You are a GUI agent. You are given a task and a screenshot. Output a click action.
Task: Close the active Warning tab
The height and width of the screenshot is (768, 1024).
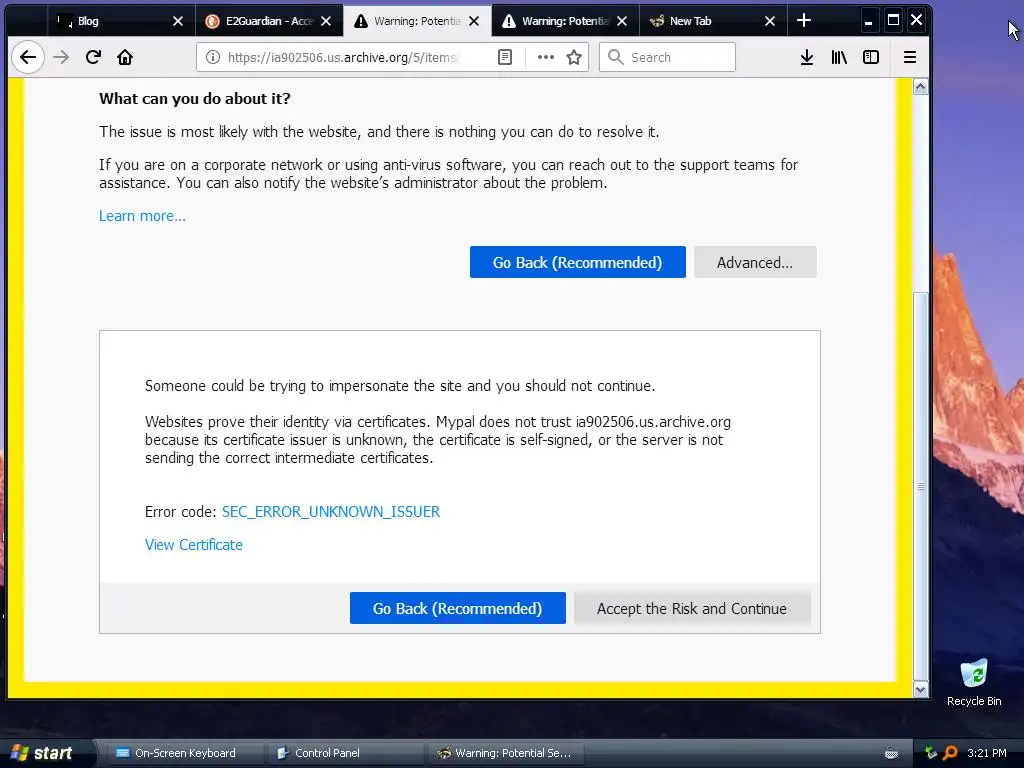coord(474,21)
